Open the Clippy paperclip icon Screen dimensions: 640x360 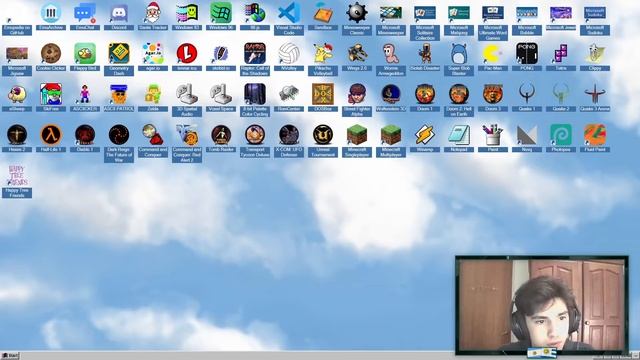(x=595, y=53)
